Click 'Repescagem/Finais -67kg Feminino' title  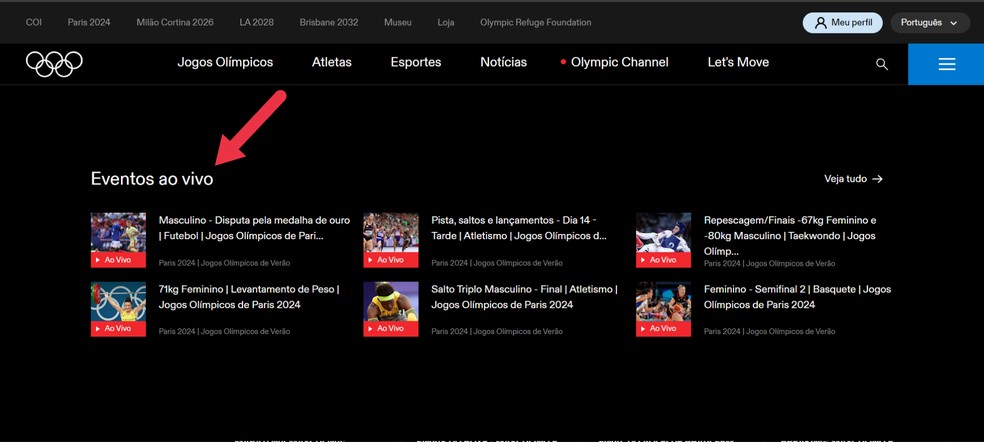coord(790,235)
